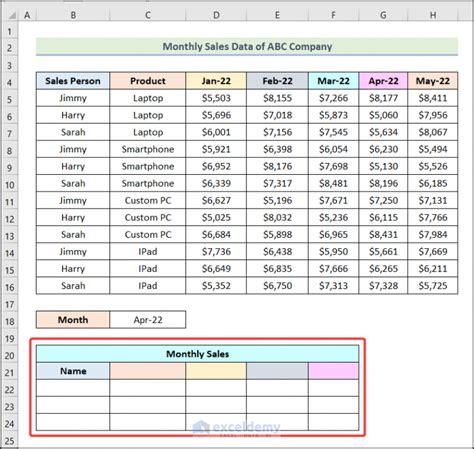Click the 'Product' header cell
The width and height of the screenshot is (474, 449).
tap(148, 81)
